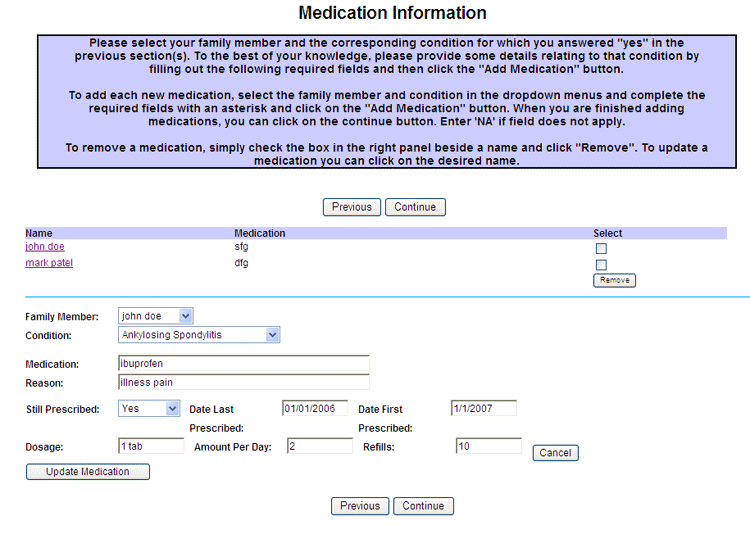The image size is (750, 548).
Task: Click the top Previous button
Action: pyautogui.click(x=351, y=207)
